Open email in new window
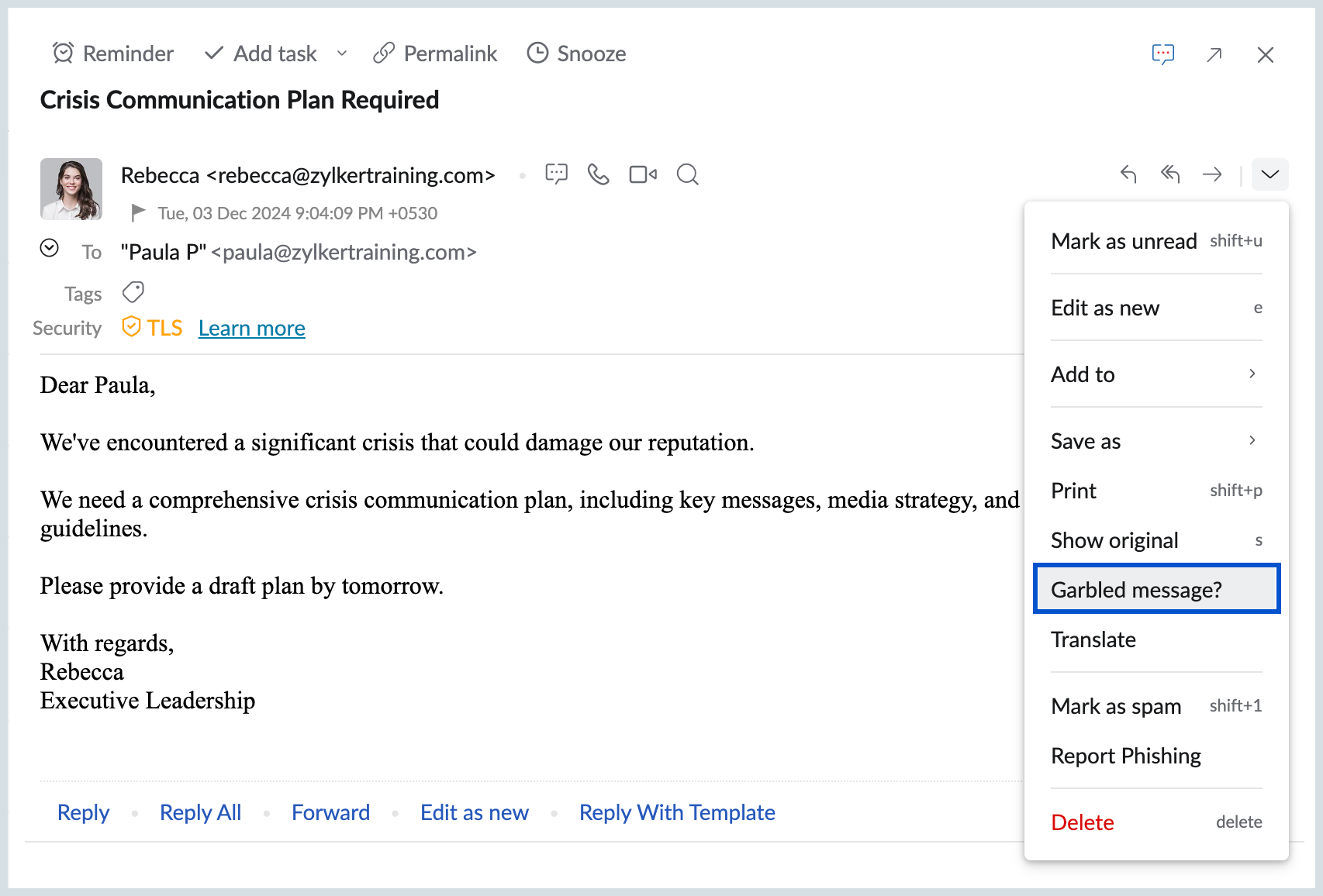This screenshot has width=1323, height=896. [x=1214, y=54]
